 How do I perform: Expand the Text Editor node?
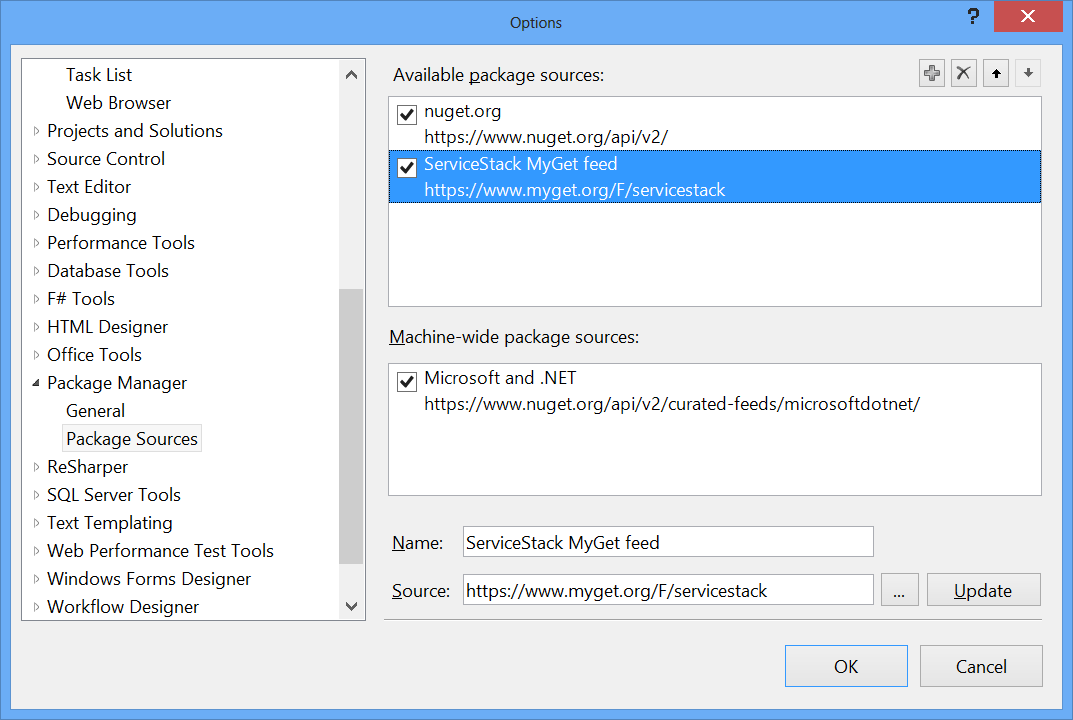(36, 187)
